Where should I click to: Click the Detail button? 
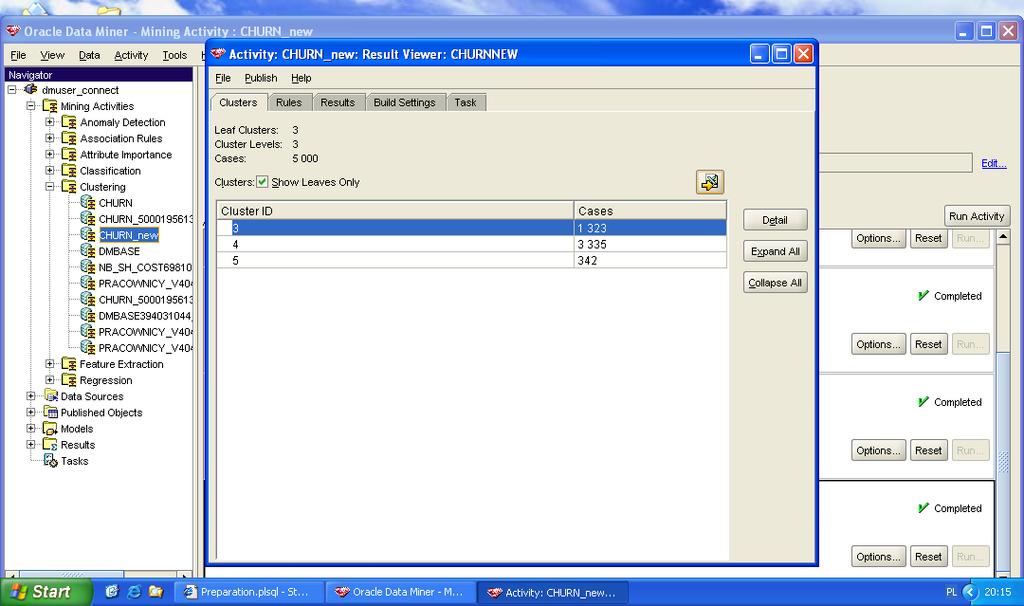[775, 220]
